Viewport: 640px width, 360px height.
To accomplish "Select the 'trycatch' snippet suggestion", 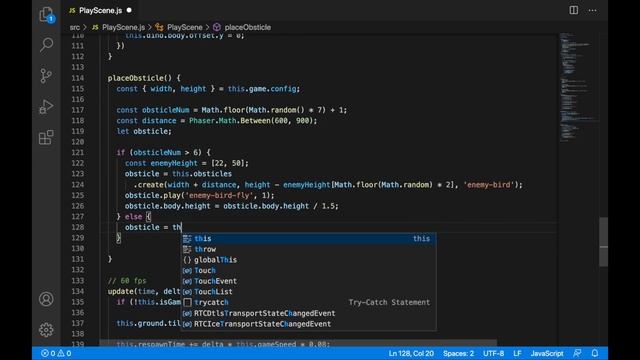I will (x=309, y=302).
